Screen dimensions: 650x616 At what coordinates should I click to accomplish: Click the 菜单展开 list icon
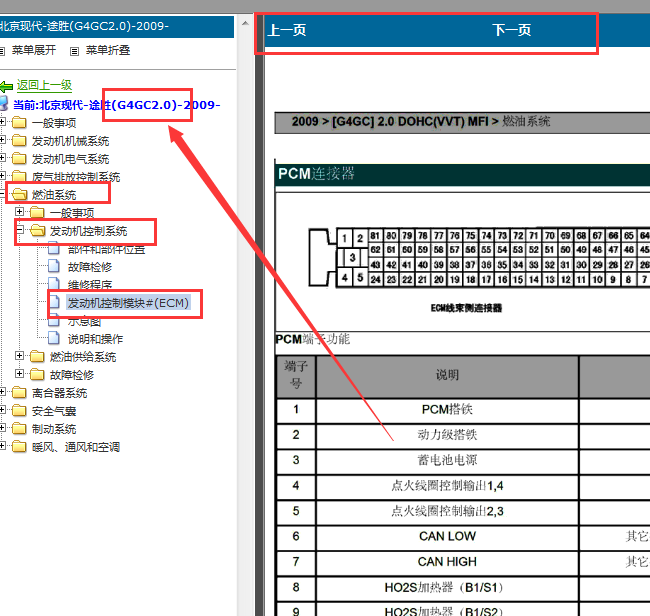2,51
